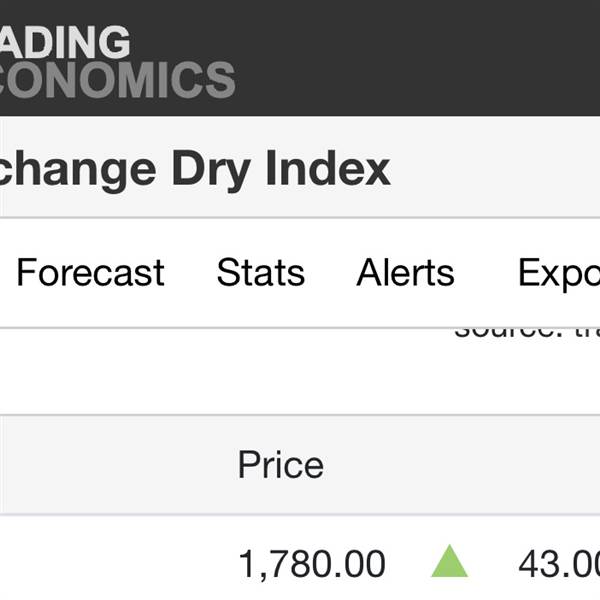The image size is (600, 600).
Task: Select the 1,780.00 price value
Action: (x=312, y=564)
